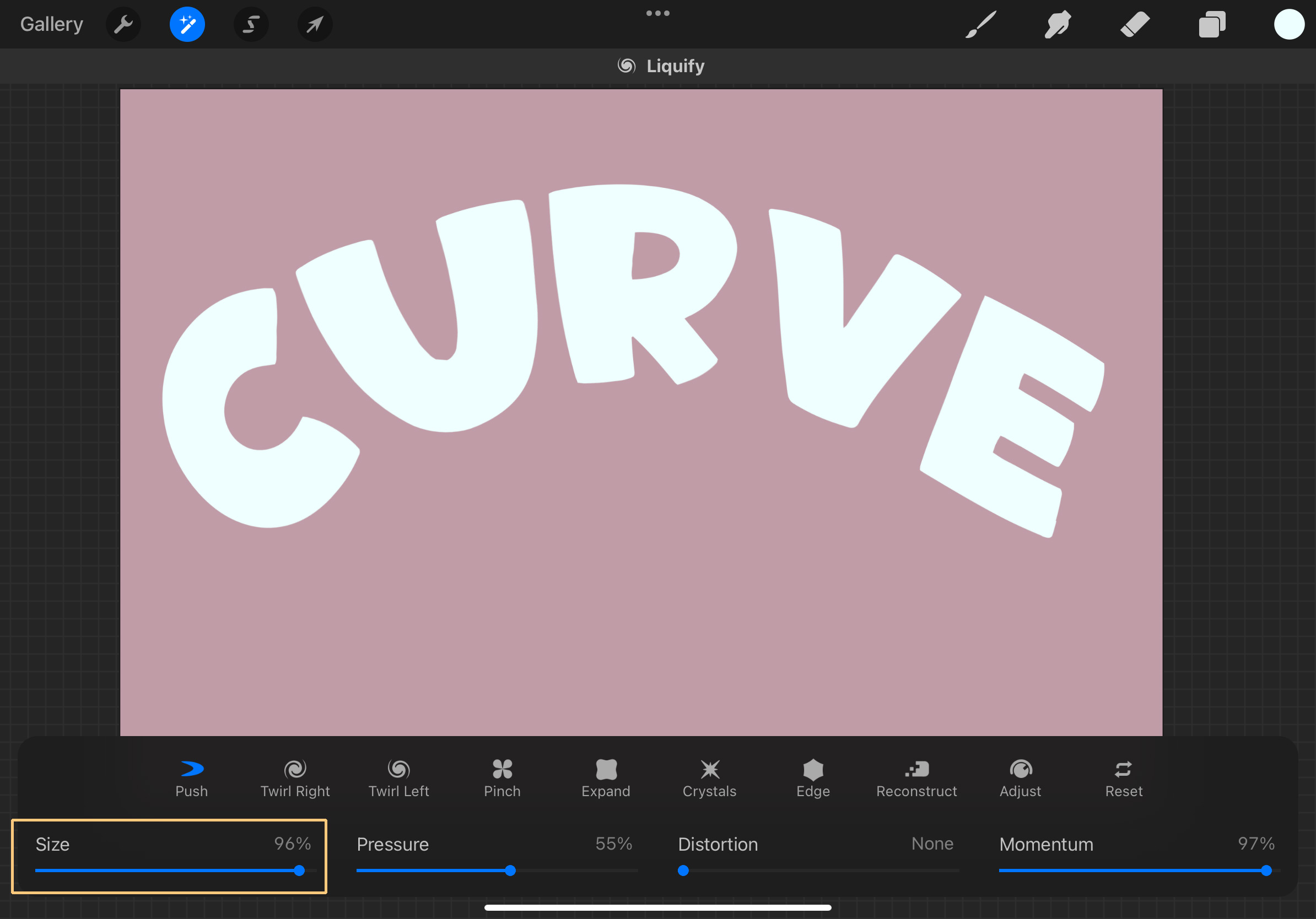1316x919 pixels.
Task: Enable the Crystals liquify mode
Action: click(x=710, y=778)
